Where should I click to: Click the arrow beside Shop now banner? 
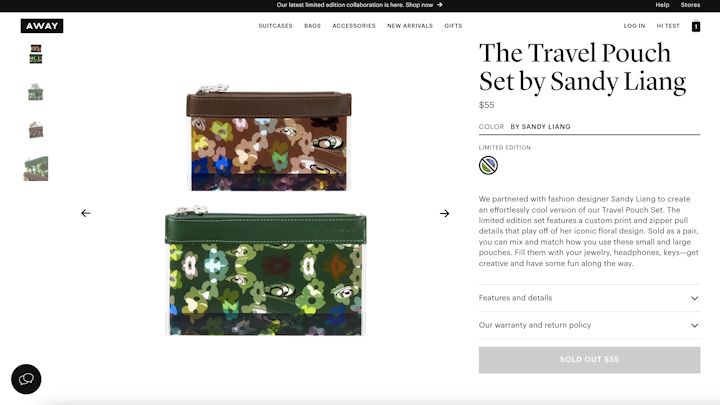(x=439, y=5)
